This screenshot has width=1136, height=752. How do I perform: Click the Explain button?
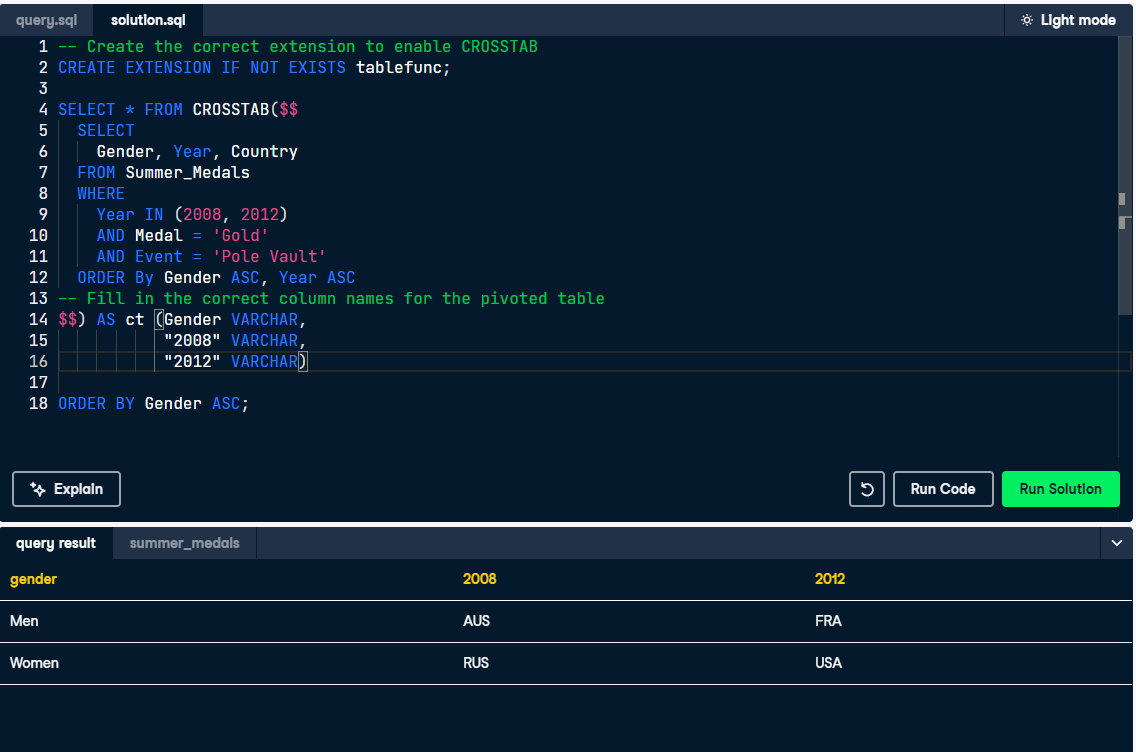[x=67, y=489]
